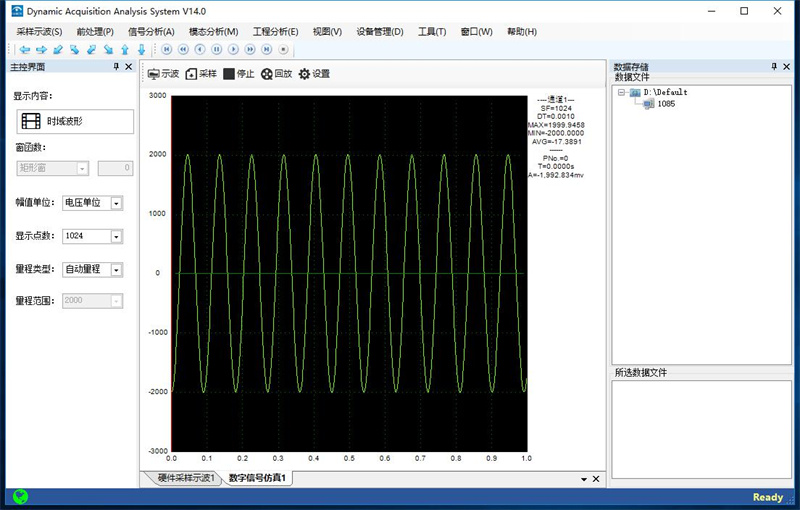Switch to the 数字信号仿真1 tab
The height and width of the screenshot is (510, 800).
257,478
